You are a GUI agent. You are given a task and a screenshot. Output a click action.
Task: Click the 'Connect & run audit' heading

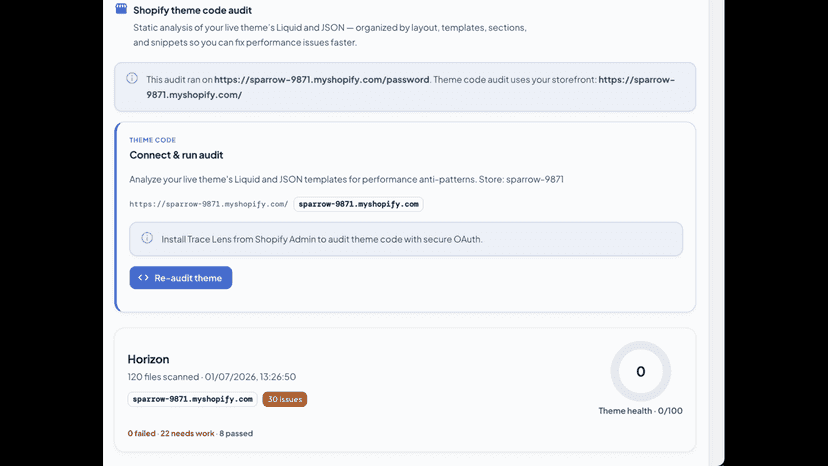(x=176, y=155)
